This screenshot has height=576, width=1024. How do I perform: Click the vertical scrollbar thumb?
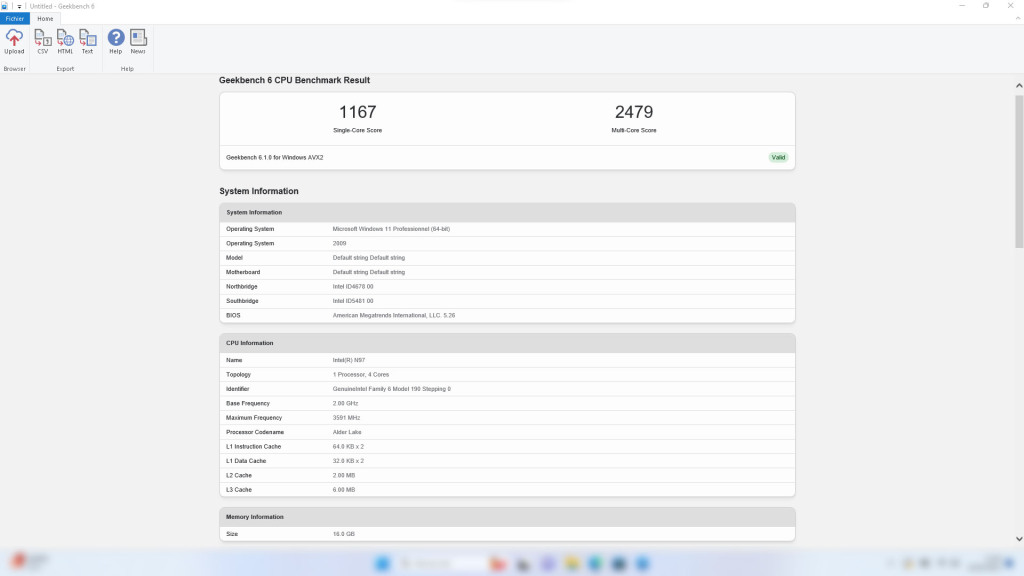click(1019, 171)
